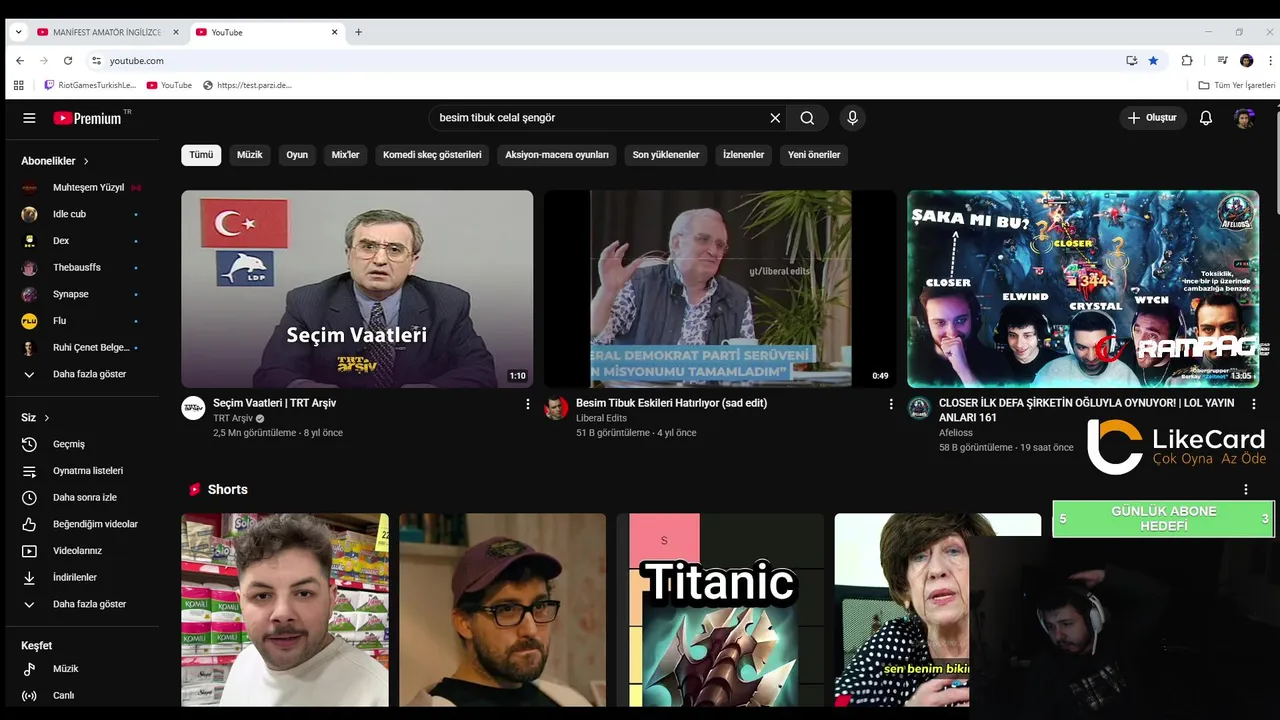Viewport: 1280px width, 720px height.
Task: Open Besim Tibuk Eskileri Hatırlıyor title
Action: click(x=671, y=403)
